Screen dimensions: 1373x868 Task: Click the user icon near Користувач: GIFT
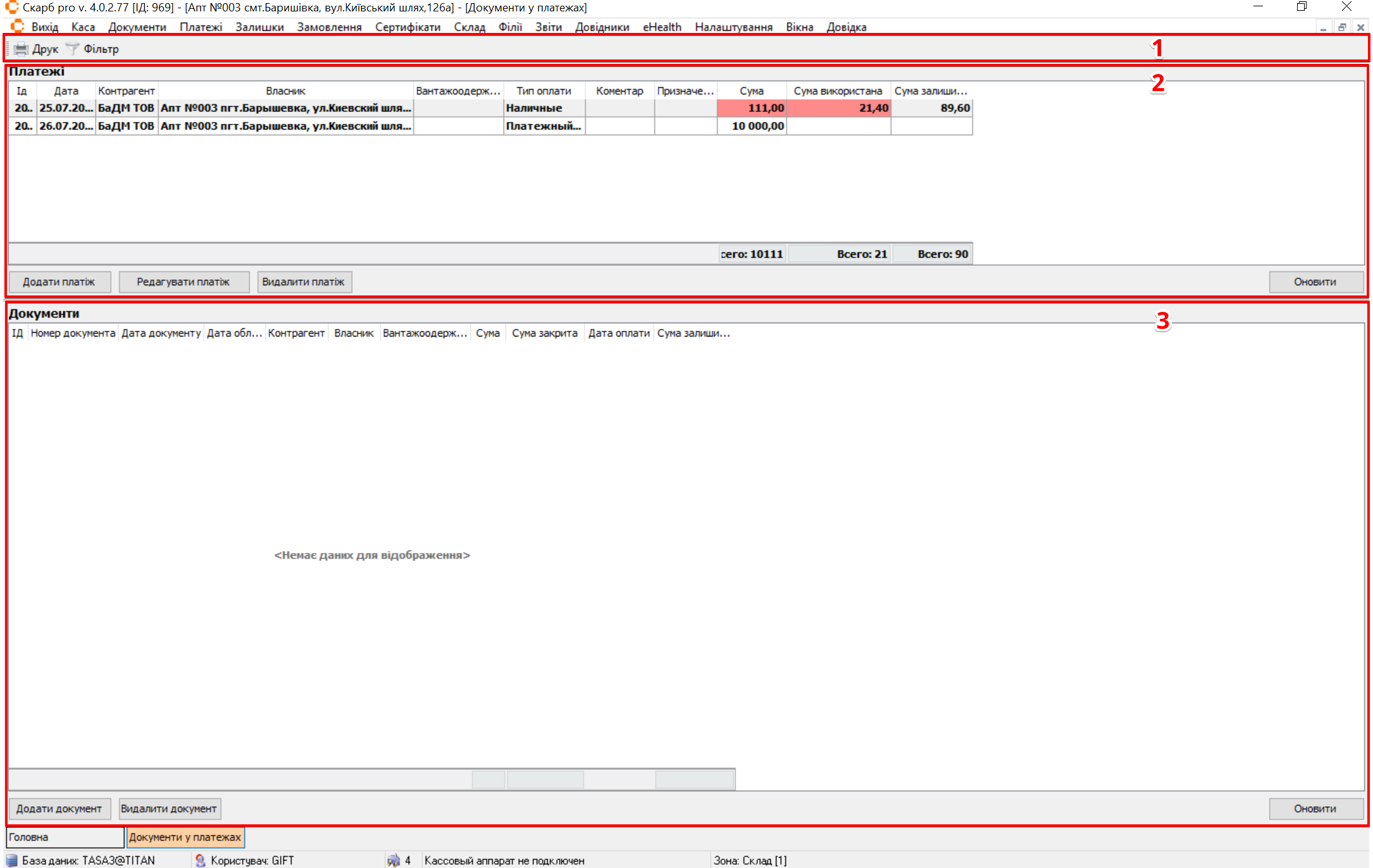pos(201,860)
